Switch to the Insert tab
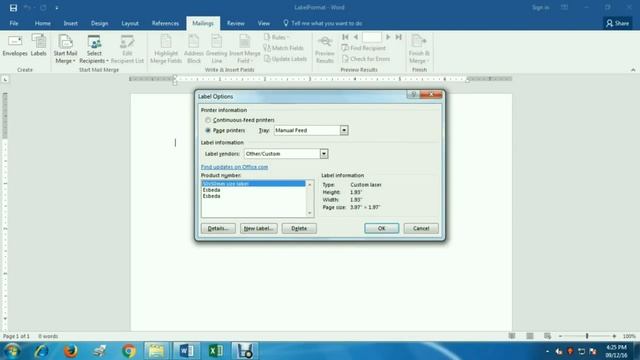The width and height of the screenshot is (640, 360). pos(71,23)
